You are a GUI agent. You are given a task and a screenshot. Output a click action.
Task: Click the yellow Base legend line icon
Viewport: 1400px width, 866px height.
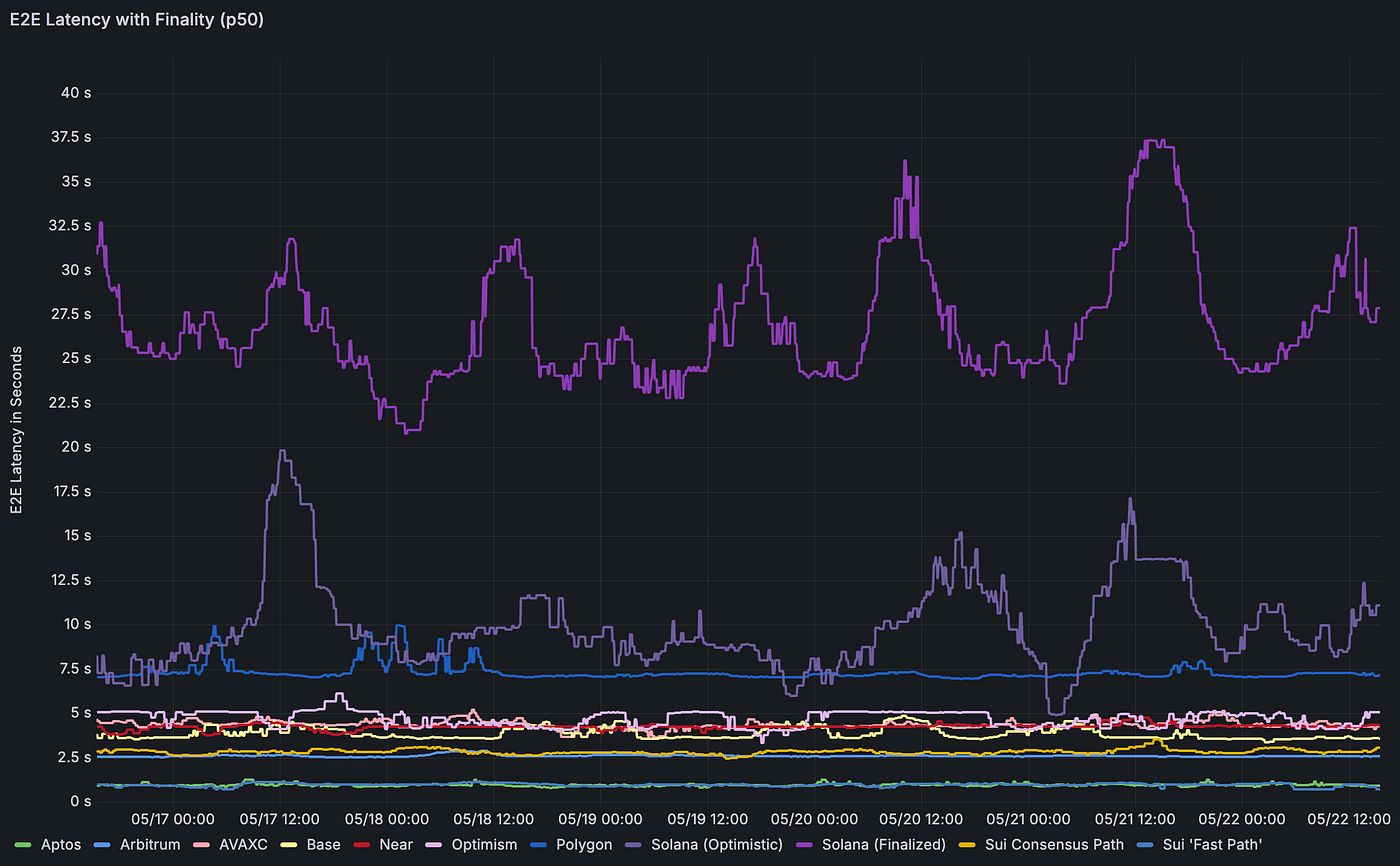click(287, 845)
